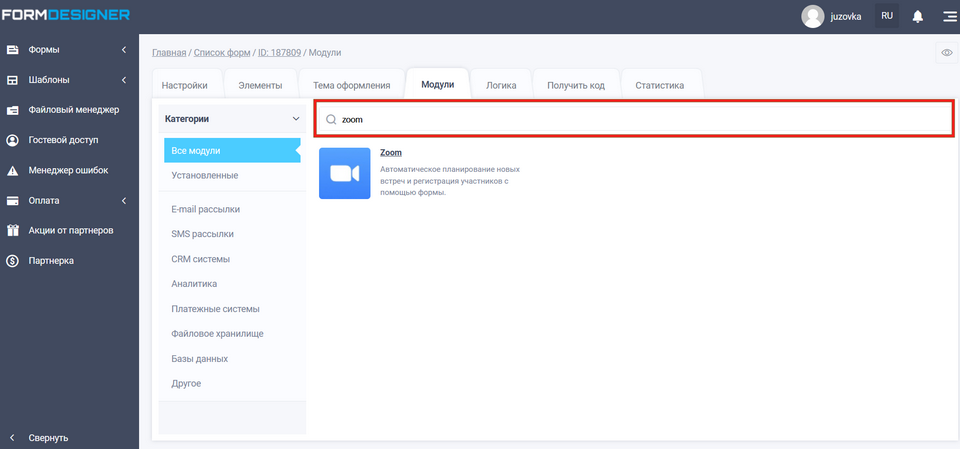Click the Zoom description text 'Автоматическое планирование новых'
The height and width of the screenshot is (449, 960).
tap(450, 169)
